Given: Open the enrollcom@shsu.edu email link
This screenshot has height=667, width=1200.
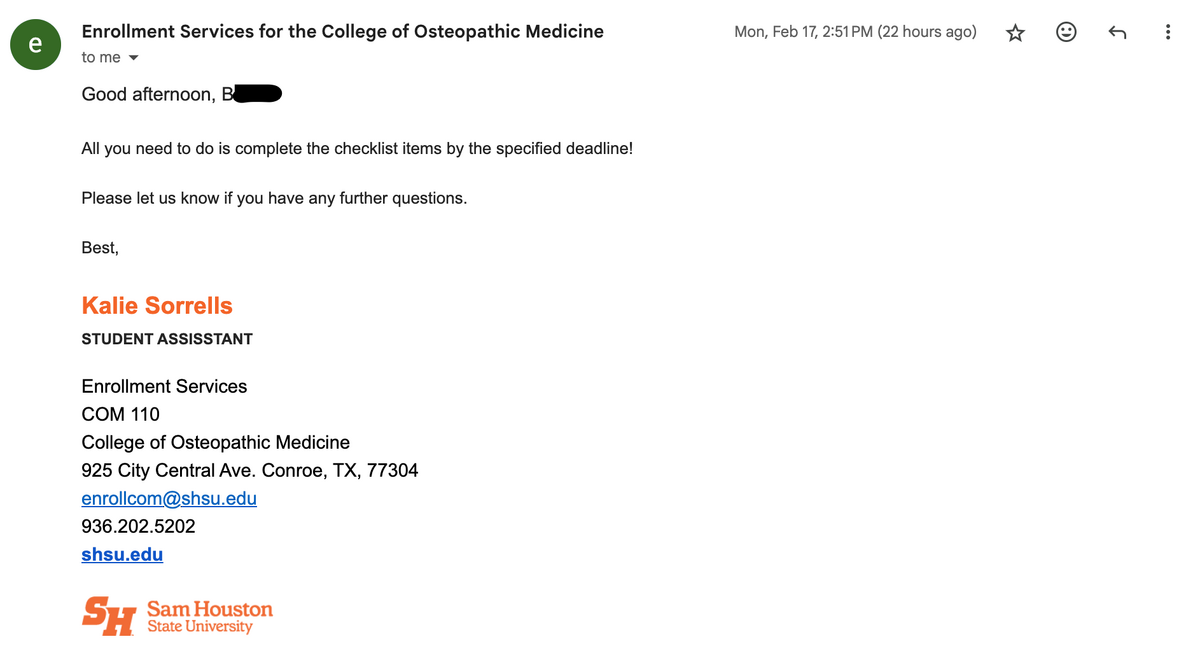Looking at the screenshot, I should [x=169, y=498].
